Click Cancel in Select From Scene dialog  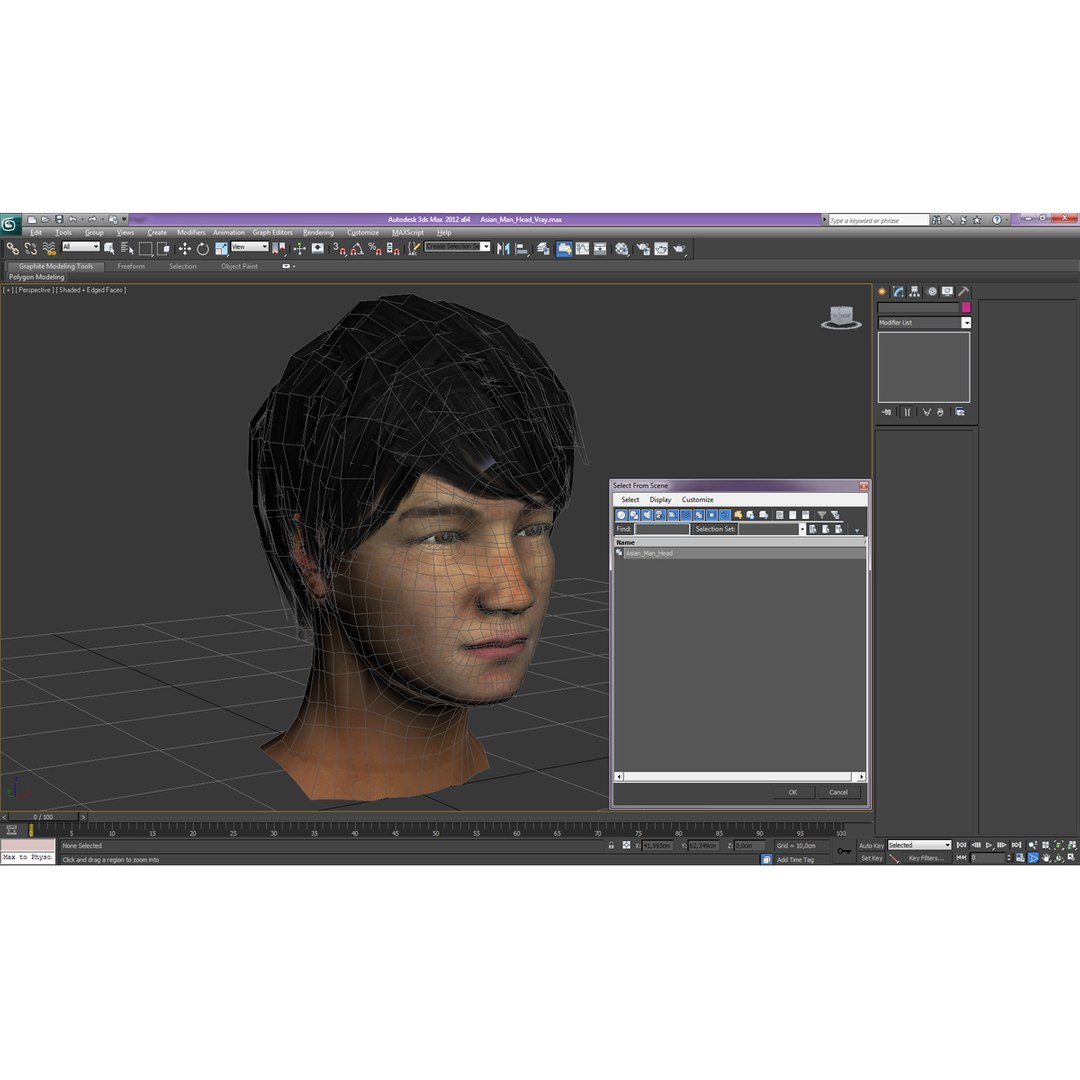838,793
